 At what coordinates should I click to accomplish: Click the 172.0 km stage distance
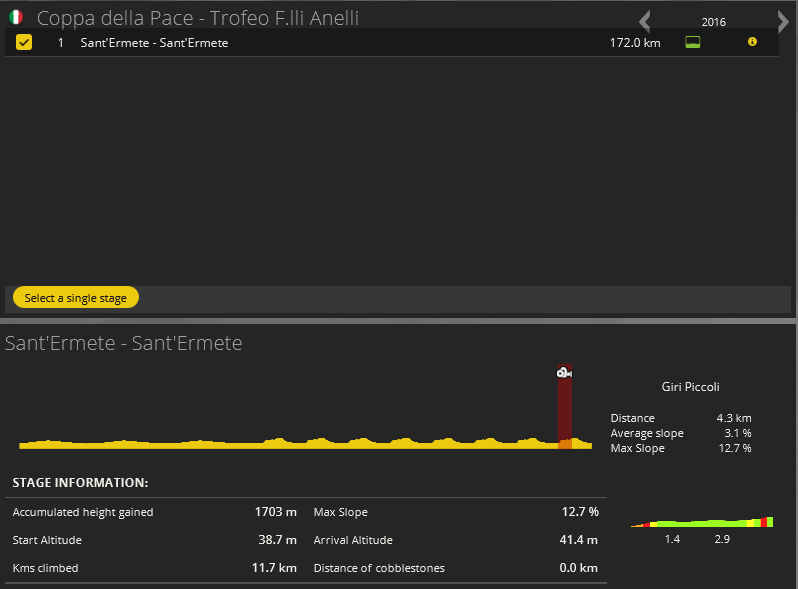click(635, 43)
